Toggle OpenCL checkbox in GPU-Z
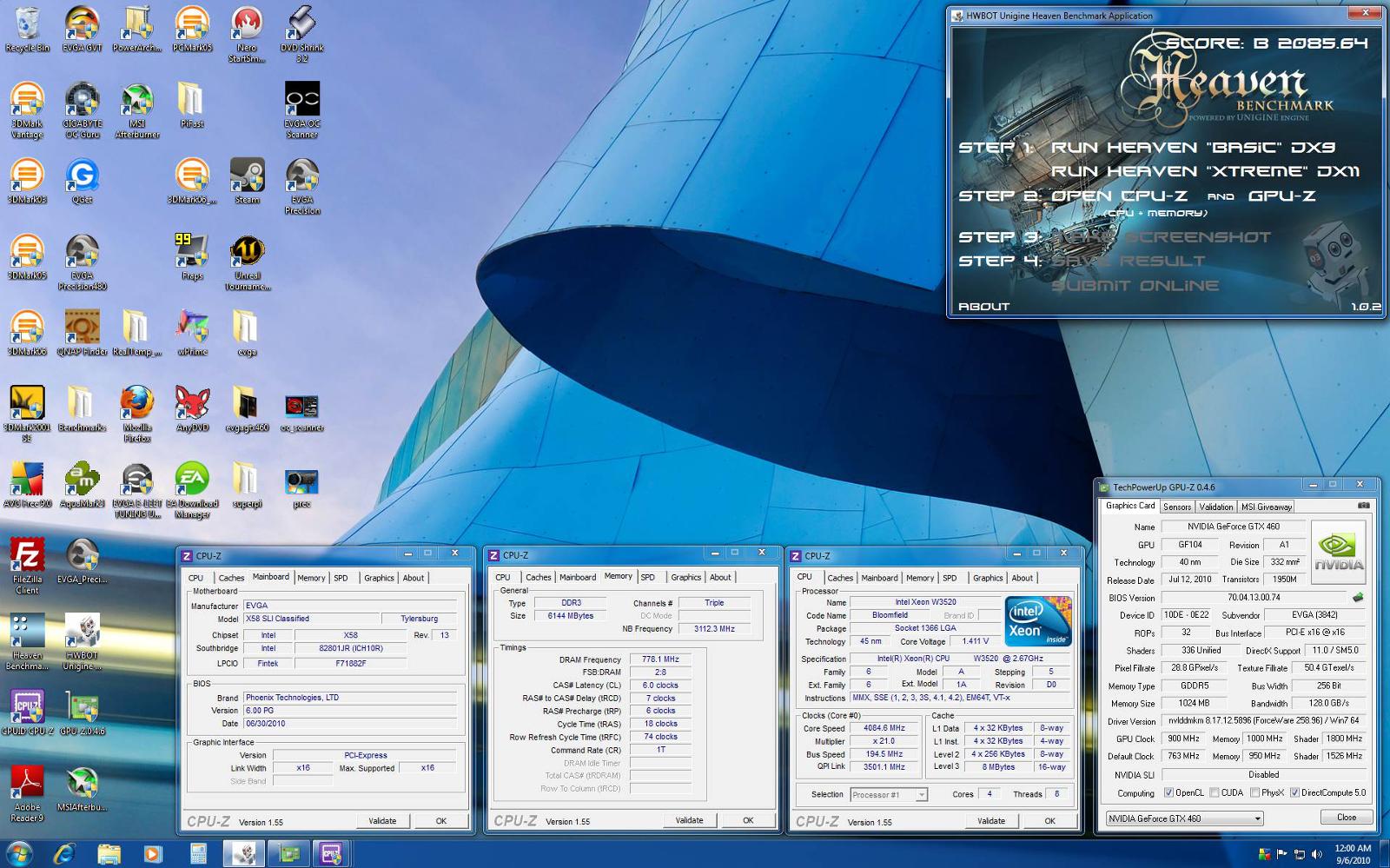The width and height of the screenshot is (1390, 868). click(1168, 792)
